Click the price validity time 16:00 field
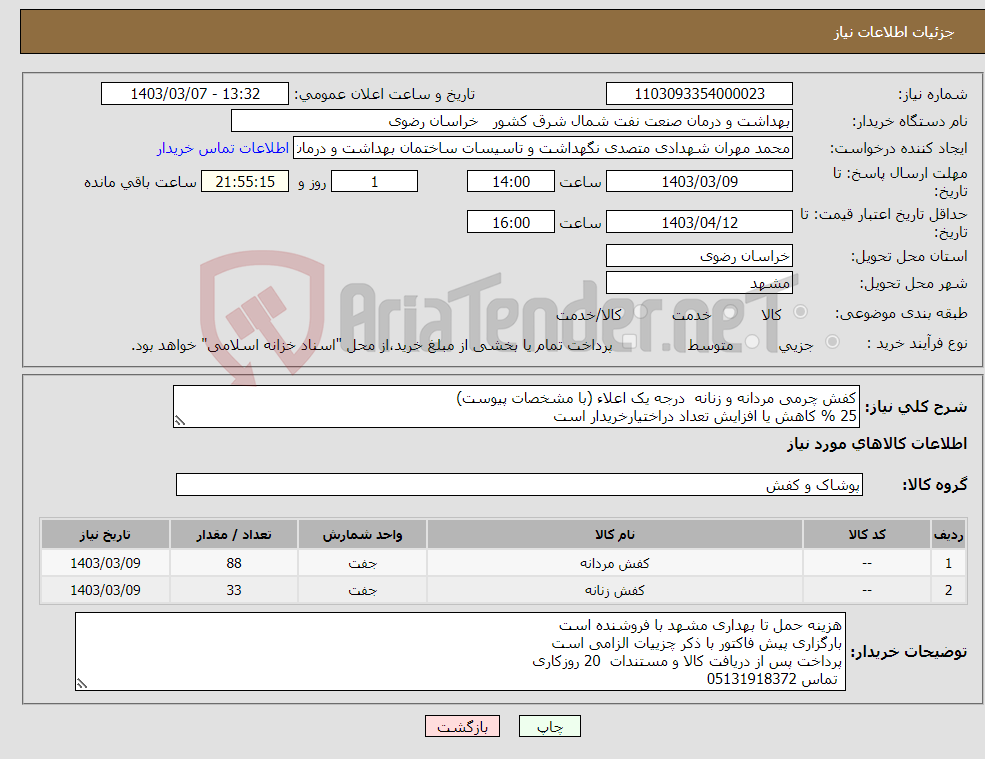Image resolution: width=985 pixels, height=759 pixels. (x=511, y=222)
